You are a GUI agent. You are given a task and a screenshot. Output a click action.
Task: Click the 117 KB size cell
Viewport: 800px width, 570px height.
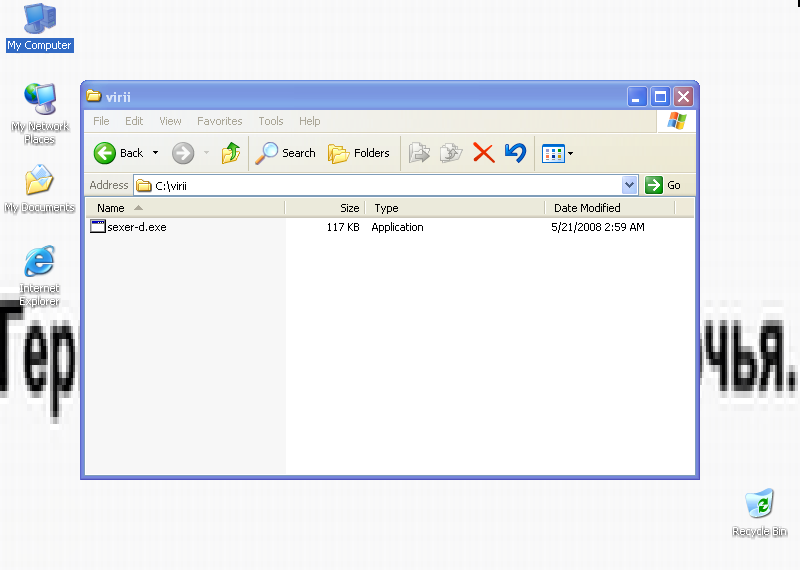pyautogui.click(x=343, y=227)
